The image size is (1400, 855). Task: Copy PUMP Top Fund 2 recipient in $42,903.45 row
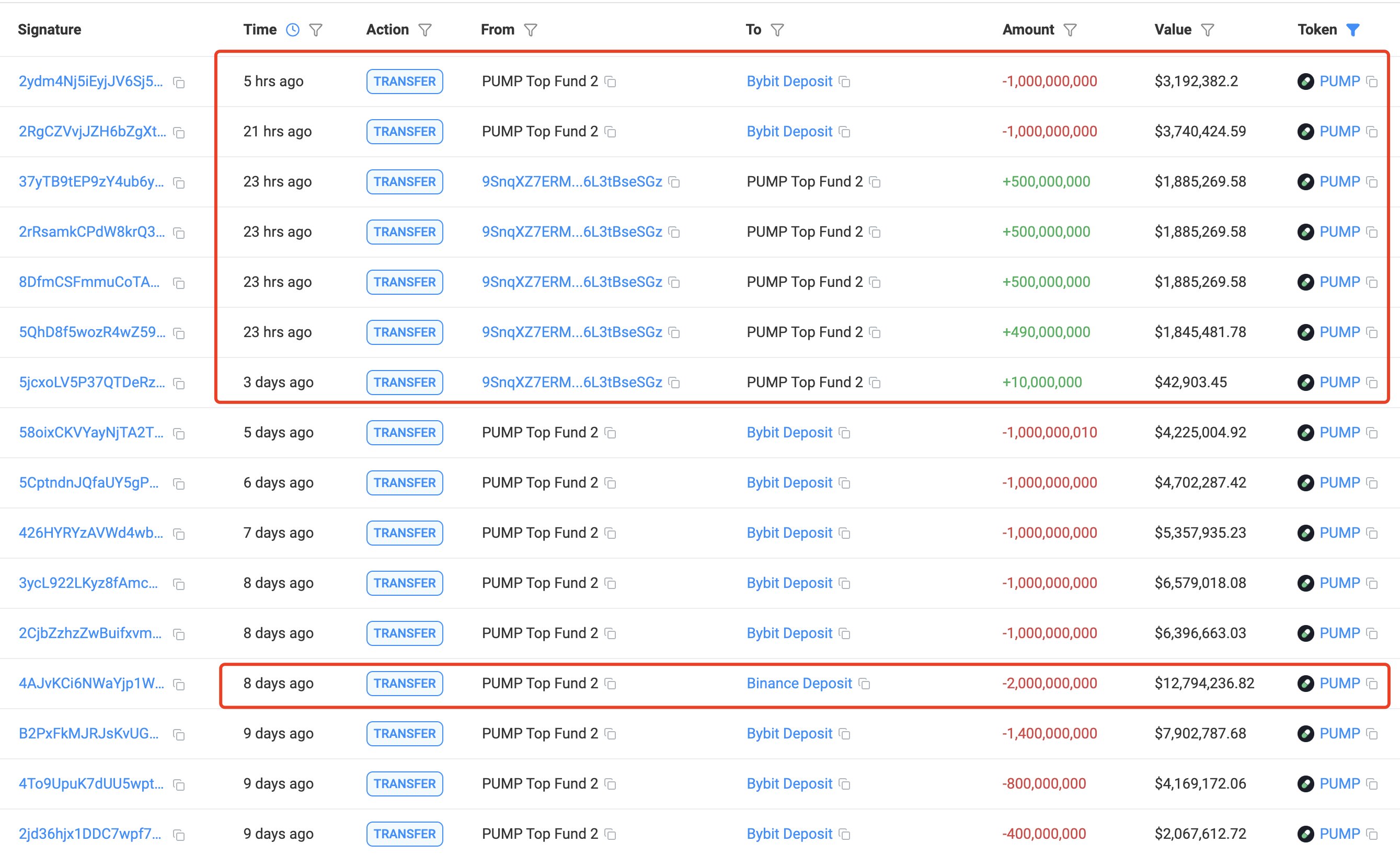point(875,383)
